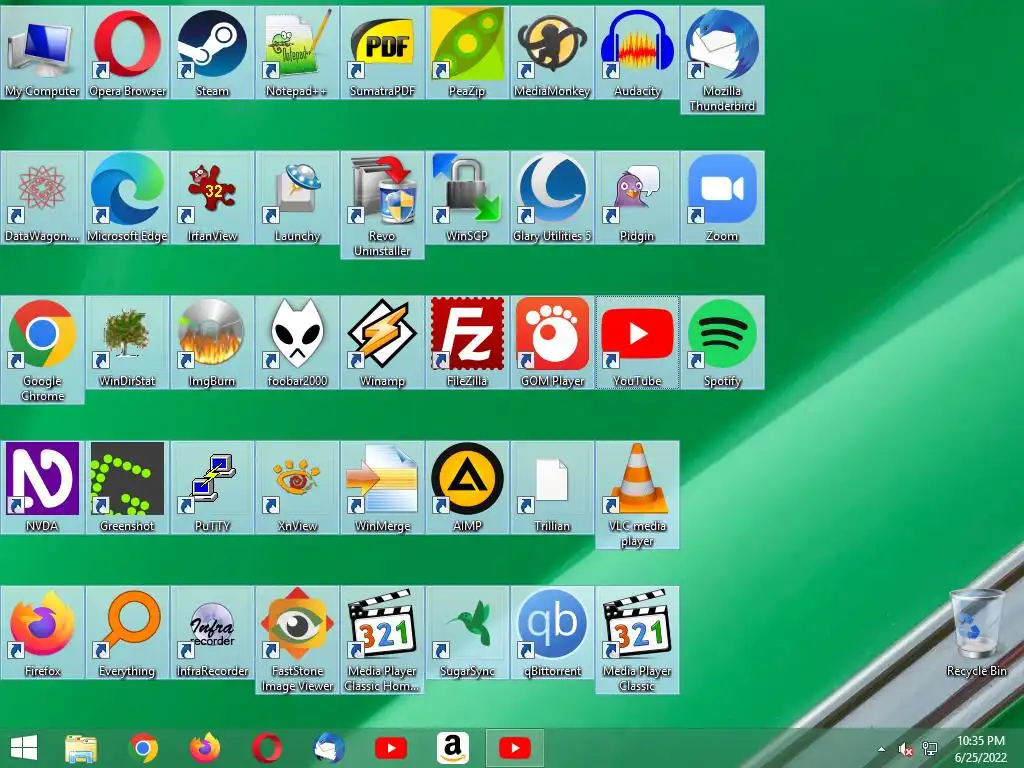Open File Explorer from the taskbar

click(x=81, y=748)
